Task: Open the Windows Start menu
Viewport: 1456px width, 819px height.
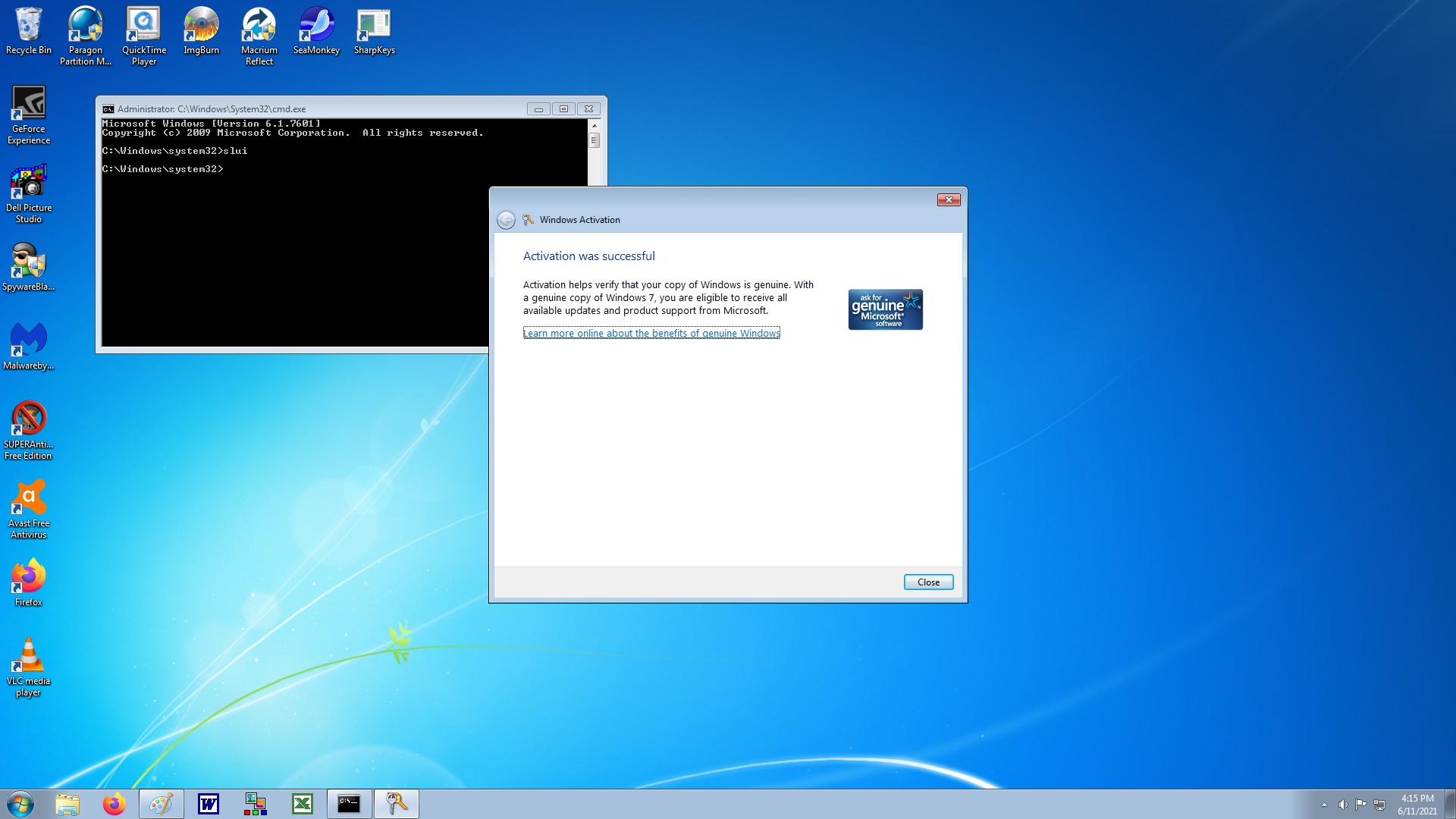Action: 20,804
